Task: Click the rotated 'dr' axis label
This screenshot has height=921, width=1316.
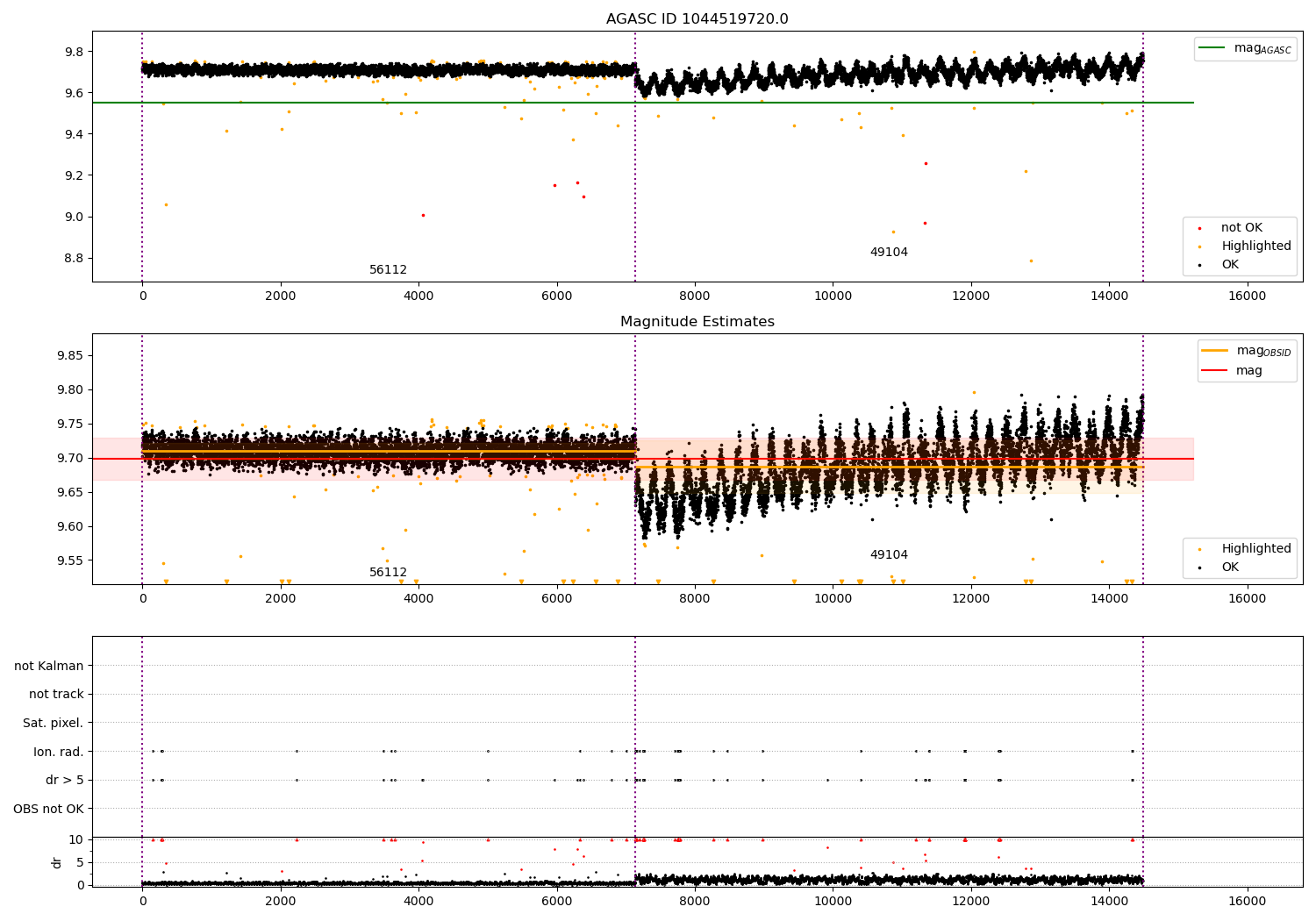Action: pos(57,862)
